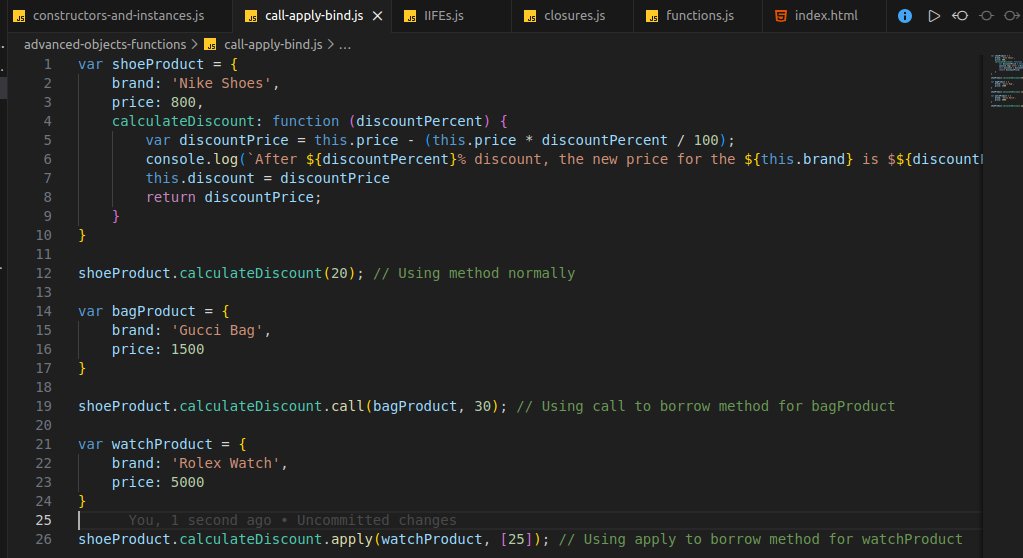This screenshot has height=558, width=1023.
Task: Click the price value 5000
Action: point(188,482)
